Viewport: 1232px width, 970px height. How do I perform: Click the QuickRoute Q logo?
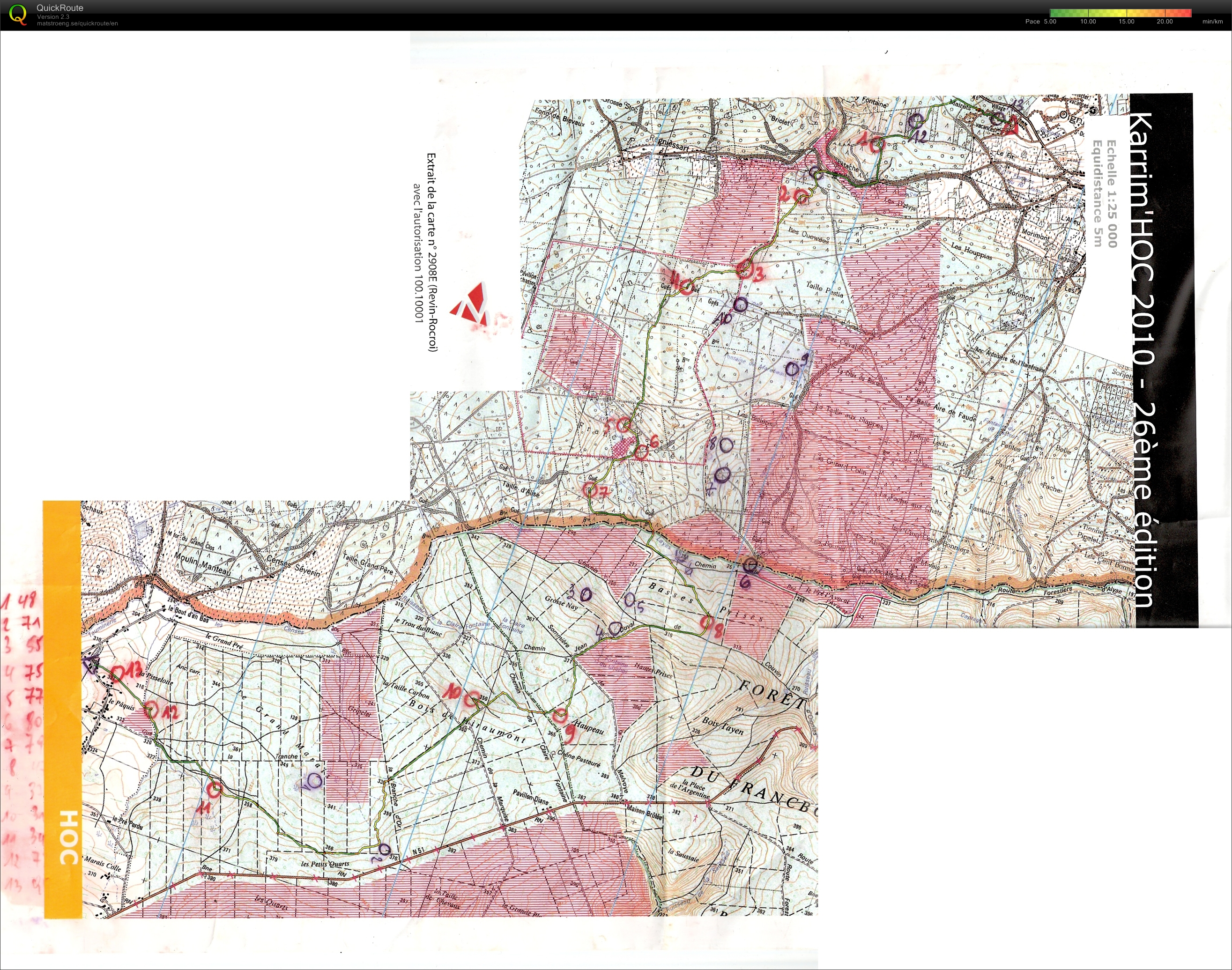click(x=18, y=14)
